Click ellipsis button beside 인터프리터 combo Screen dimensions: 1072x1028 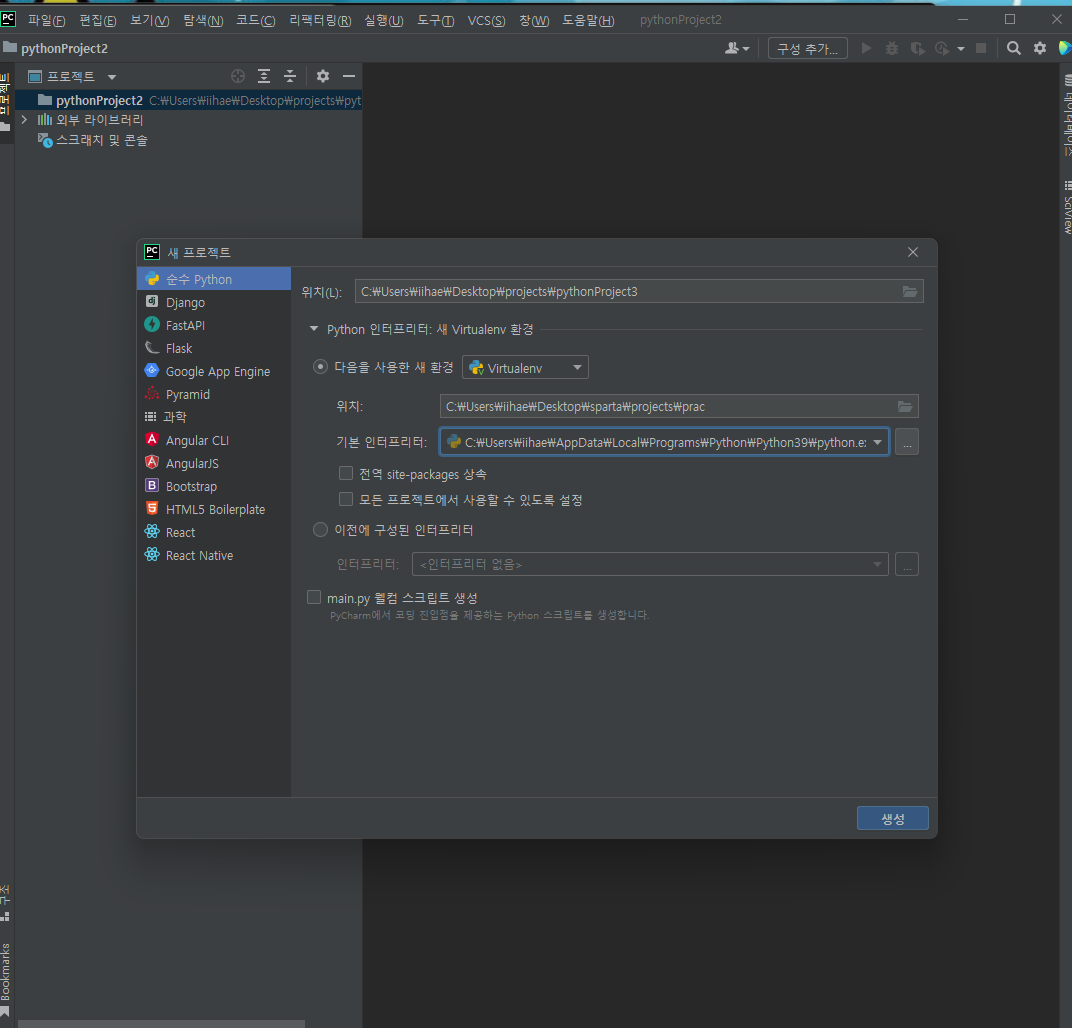907,565
